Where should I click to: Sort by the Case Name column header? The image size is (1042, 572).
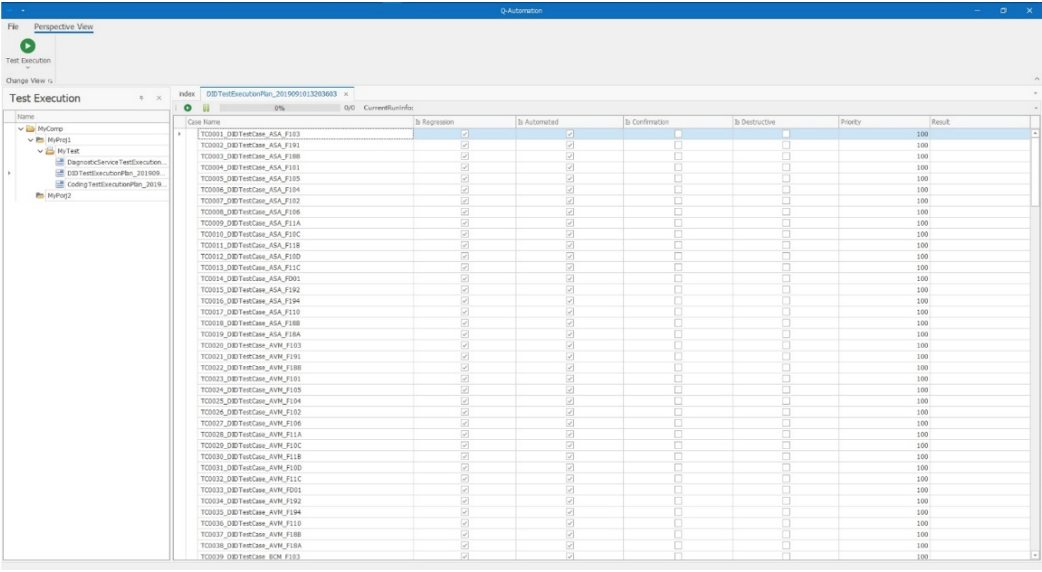pos(299,122)
